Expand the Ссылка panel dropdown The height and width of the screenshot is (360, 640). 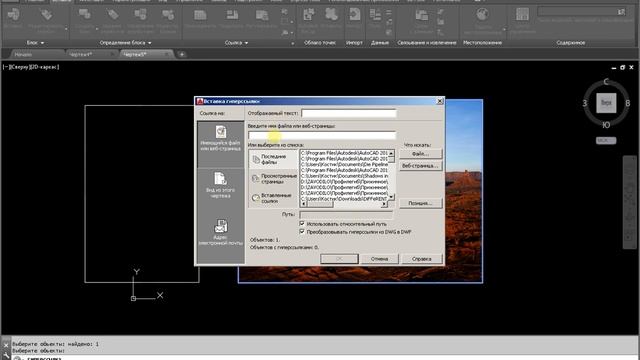click(x=236, y=42)
